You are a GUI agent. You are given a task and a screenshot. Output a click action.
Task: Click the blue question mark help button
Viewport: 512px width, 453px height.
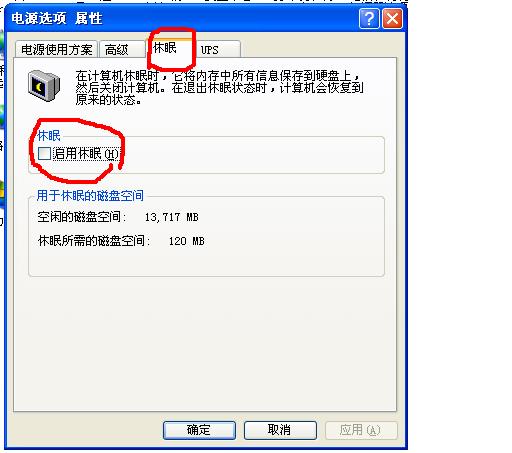pyautogui.click(x=369, y=19)
